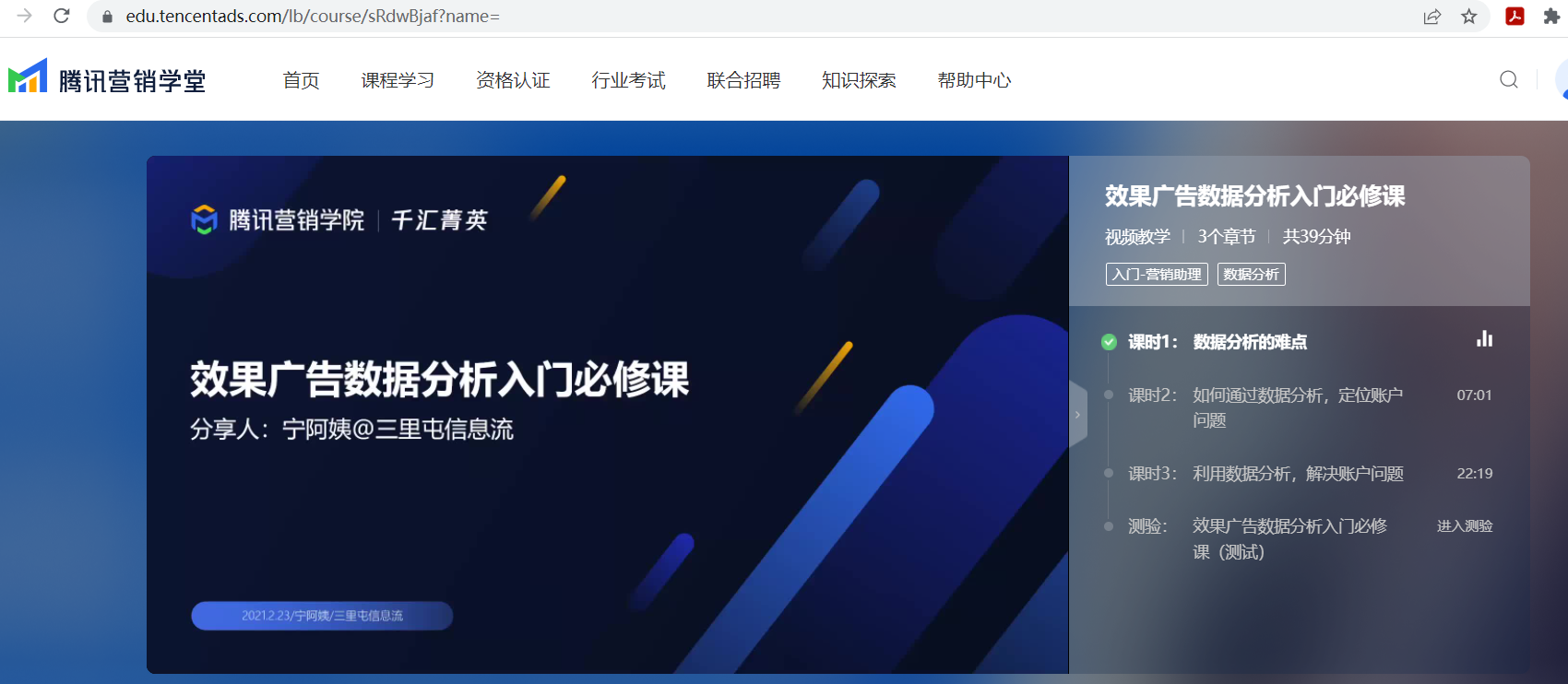This screenshot has height=684, width=1568.
Task: Open the Adobe PDF extension icon
Action: pyautogui.click(x=1515, y=16)
